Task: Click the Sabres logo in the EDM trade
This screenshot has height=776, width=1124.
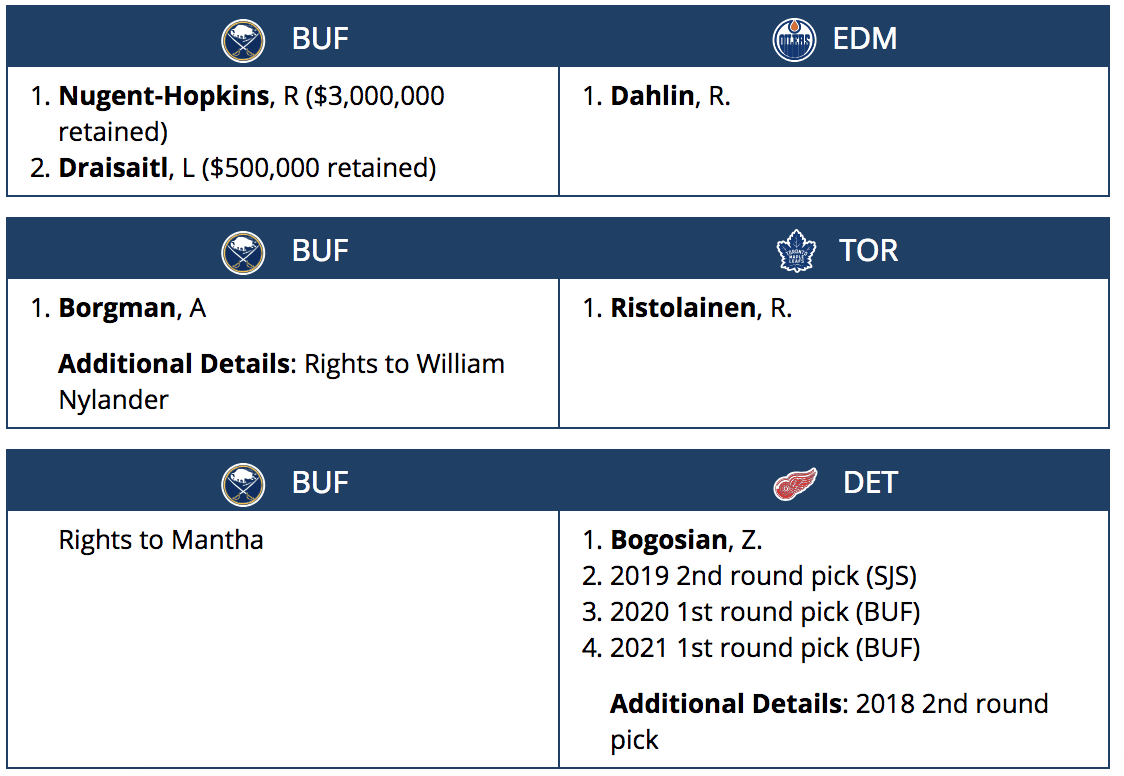Action: pos(243,41)
